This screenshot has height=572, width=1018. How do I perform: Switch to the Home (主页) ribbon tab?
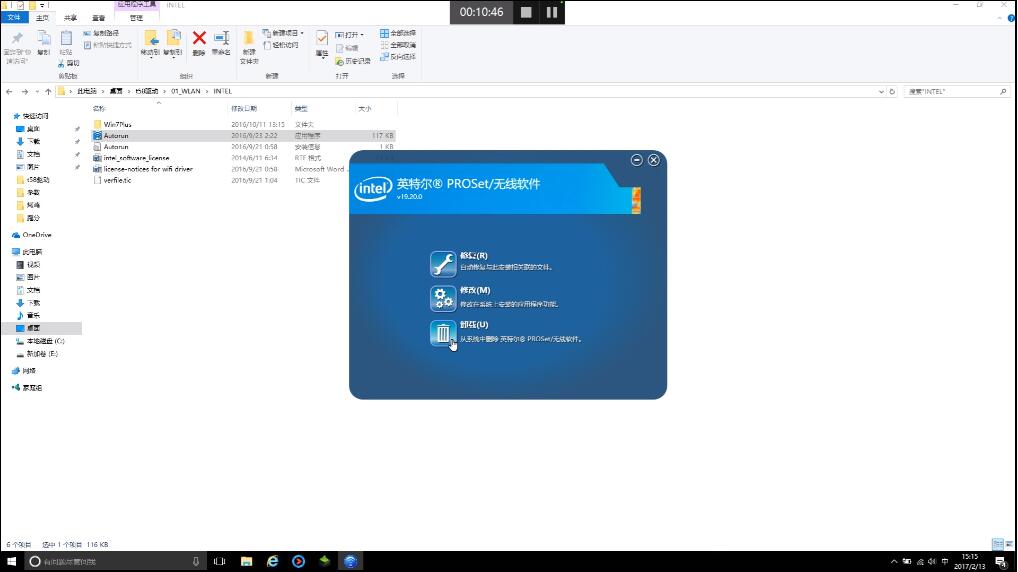coord(42,18)
